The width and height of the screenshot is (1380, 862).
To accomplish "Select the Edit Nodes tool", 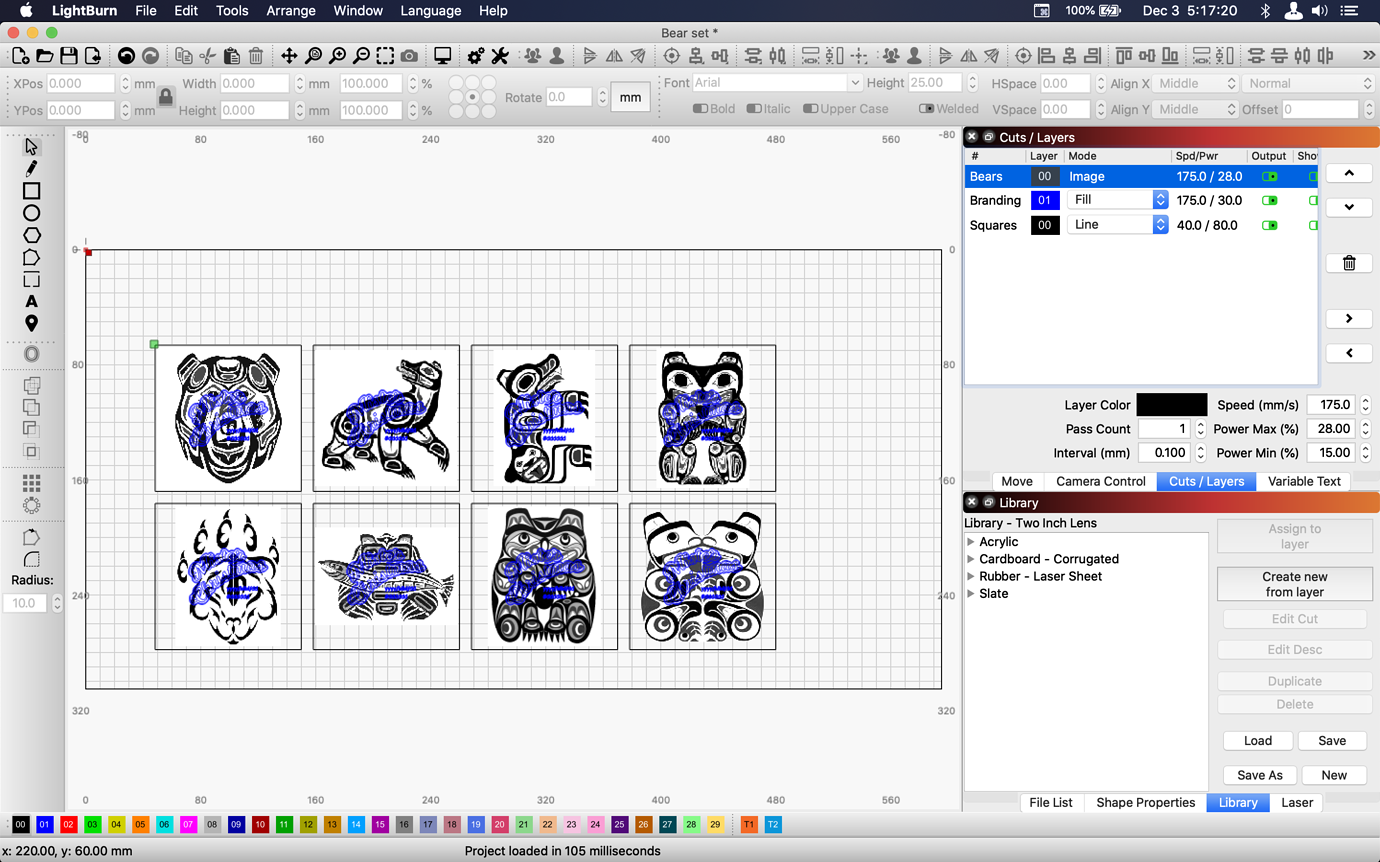I will click(31, 257).
